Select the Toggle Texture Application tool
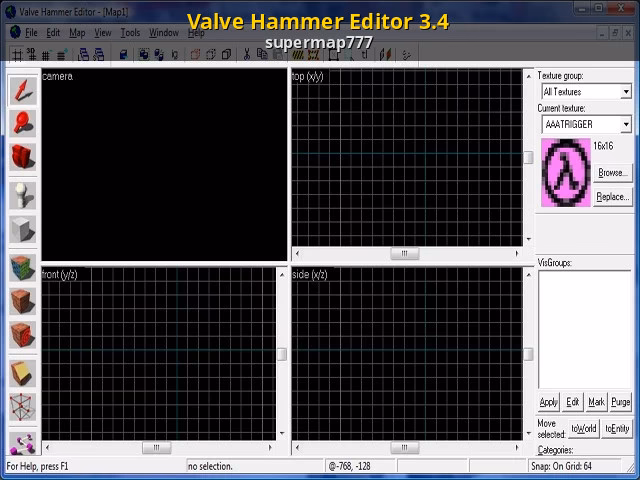The height and width of the screenshot is (480, 640). point(23,268)
